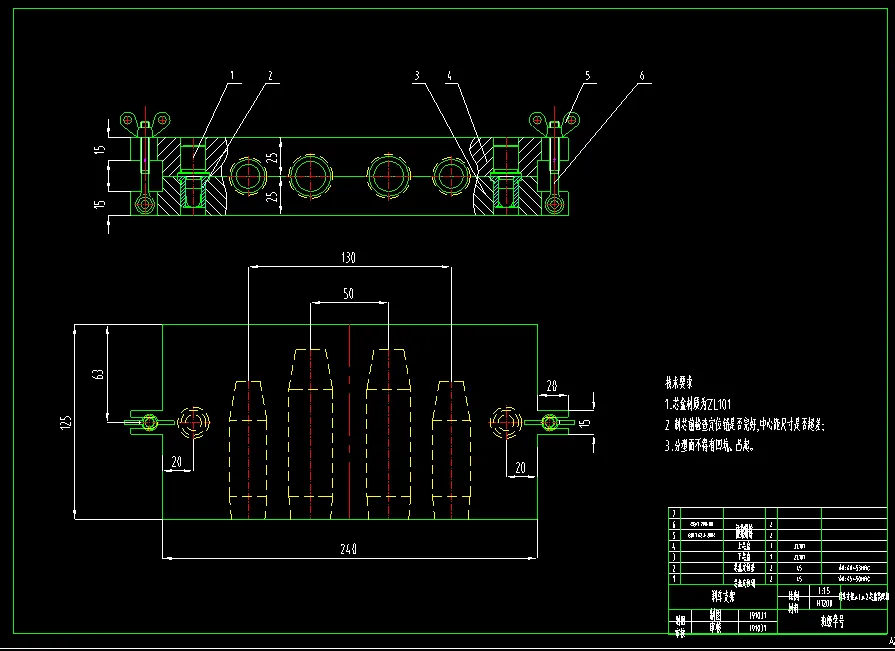Select technical requirement note number 3
Image resolution: width=895 pixels, height=651 pixels.
point(710,446)
